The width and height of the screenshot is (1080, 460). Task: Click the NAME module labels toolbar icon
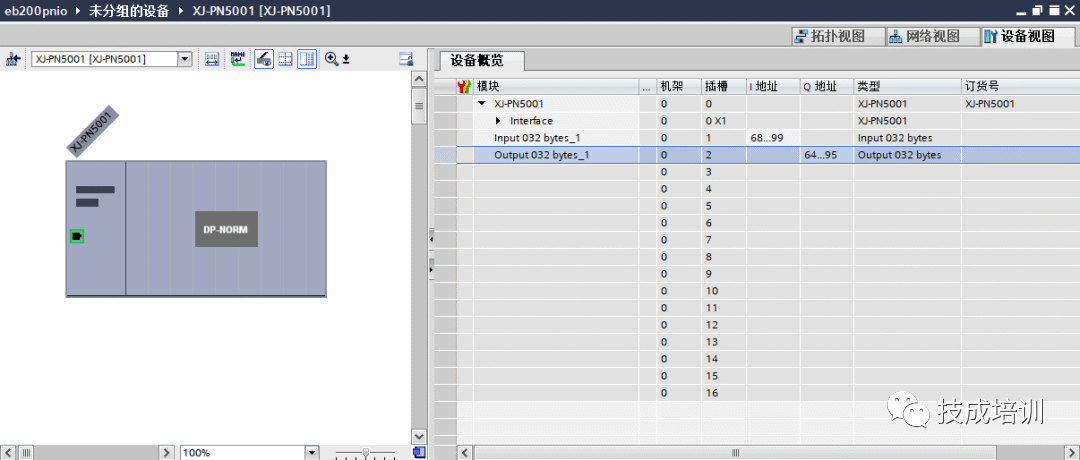tap(238, 59)
